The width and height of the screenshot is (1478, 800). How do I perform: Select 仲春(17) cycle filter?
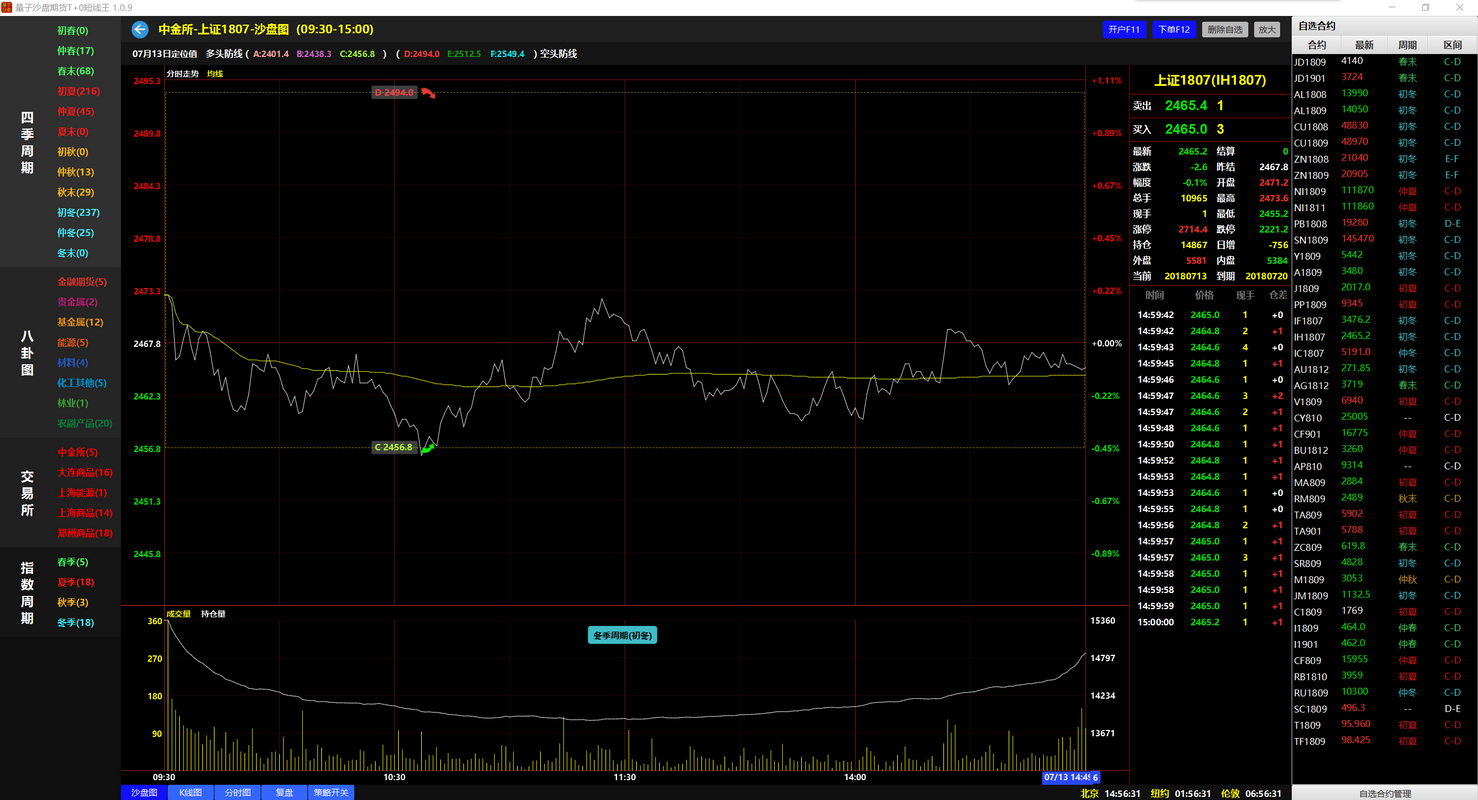coord(75,51)
